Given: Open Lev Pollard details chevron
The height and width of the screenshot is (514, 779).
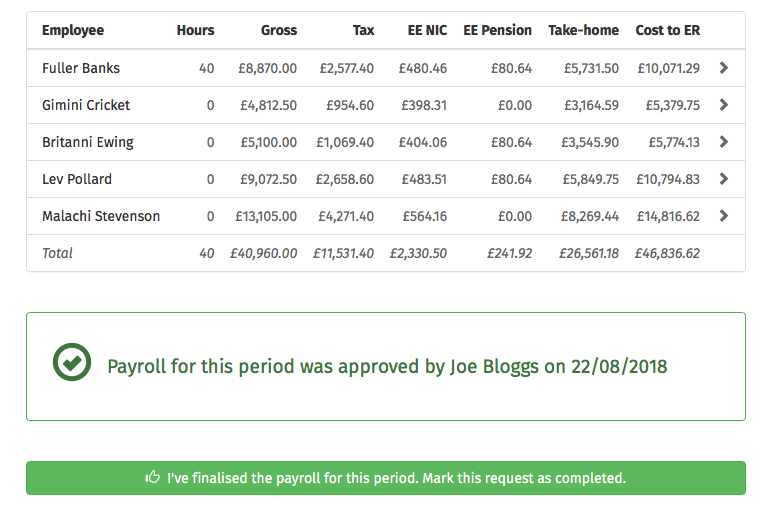Looking at the screenshot, I should [724, 179].
